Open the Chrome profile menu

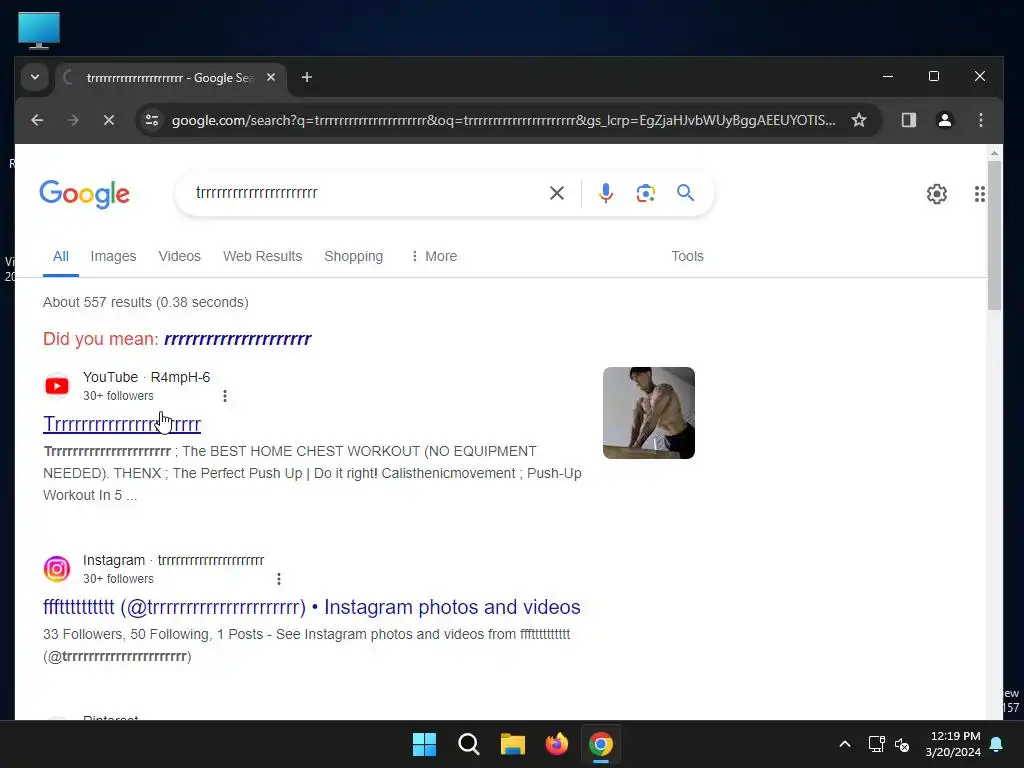(x=944, y=120)
